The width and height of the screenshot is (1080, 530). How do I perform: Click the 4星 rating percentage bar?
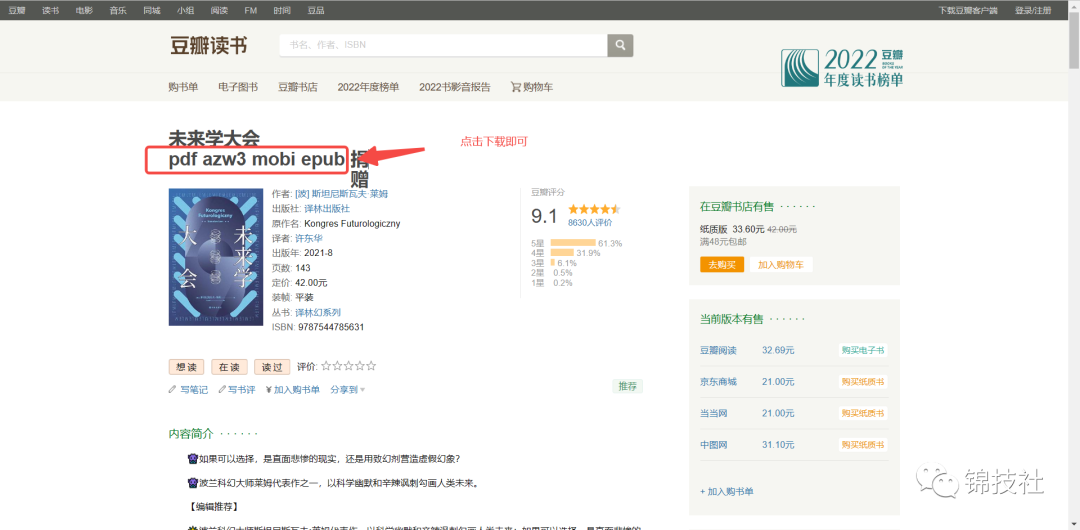[x=562, y=253]
